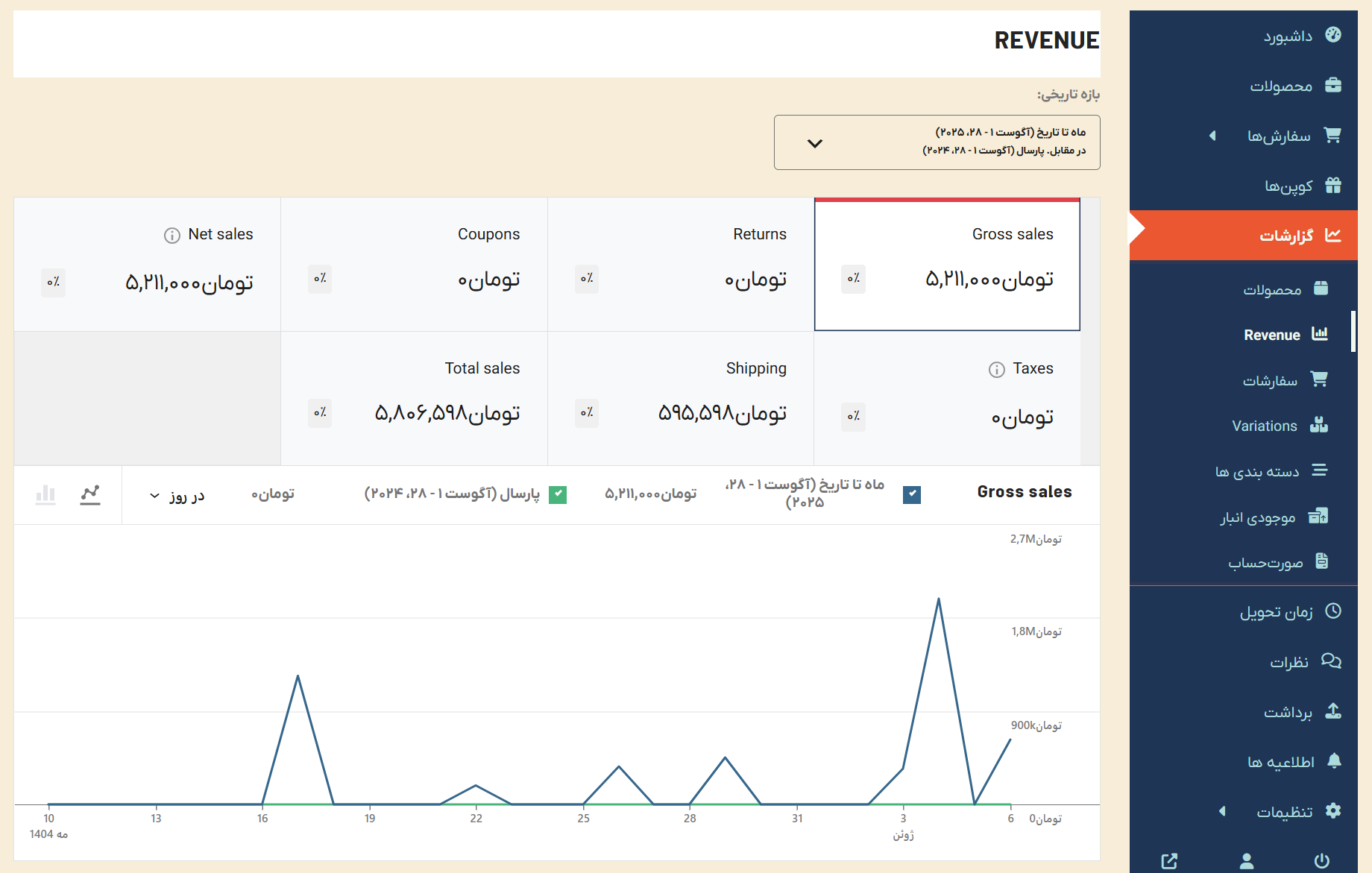Click the external link icon in sidebar
1372x873 pixels.
pos(1169,861)
